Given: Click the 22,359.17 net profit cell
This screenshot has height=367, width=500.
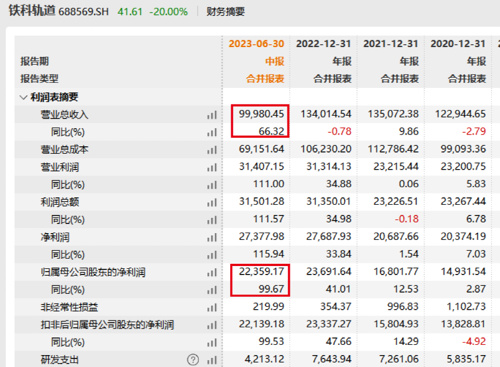Looking at the screenshot, I should click(261, 271).
